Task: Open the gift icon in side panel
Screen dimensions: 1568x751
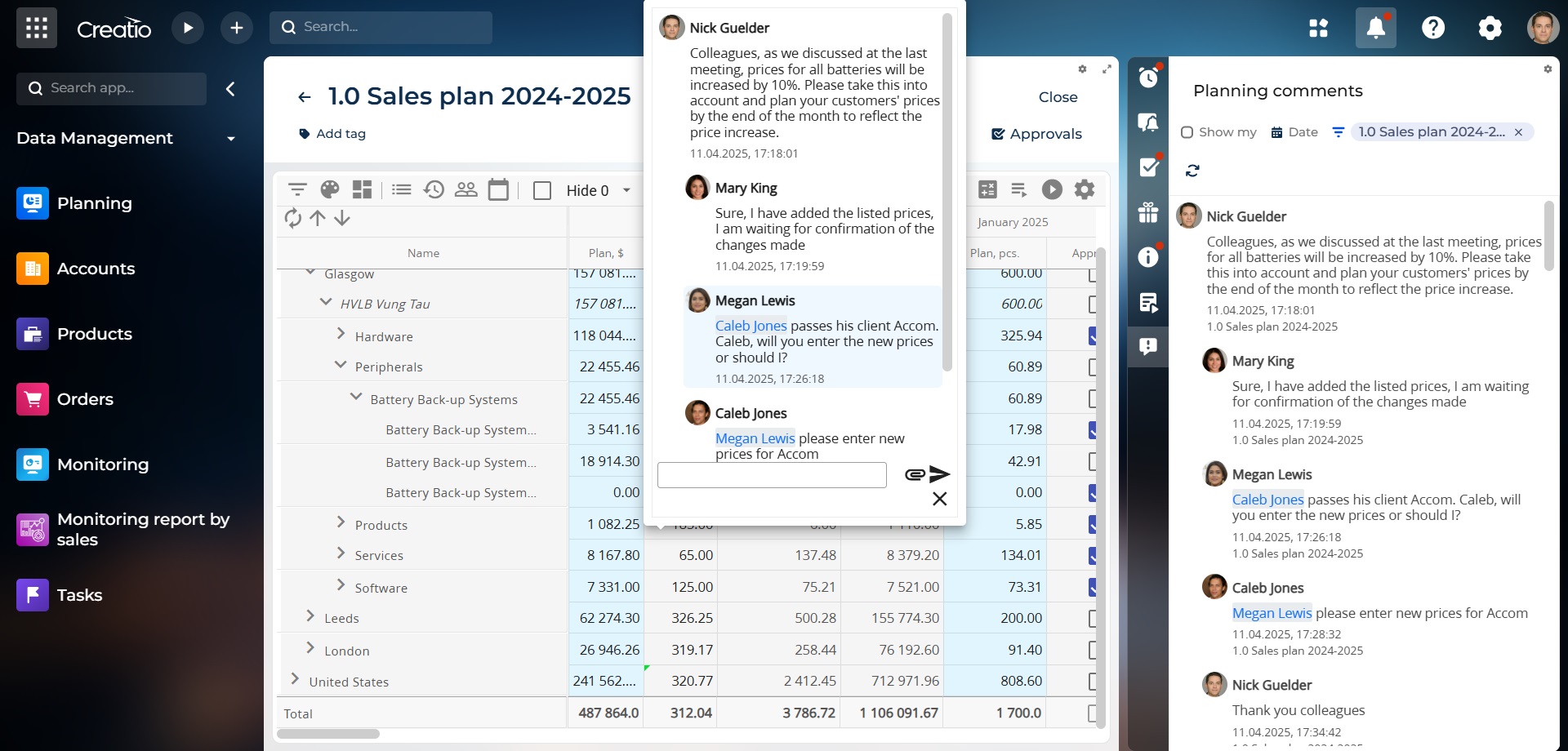Action: 1148,212
